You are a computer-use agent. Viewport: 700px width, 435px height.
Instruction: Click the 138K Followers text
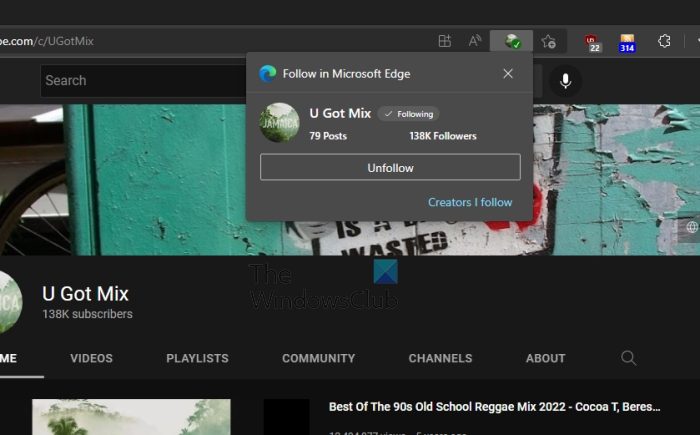(x=443, y=136)
